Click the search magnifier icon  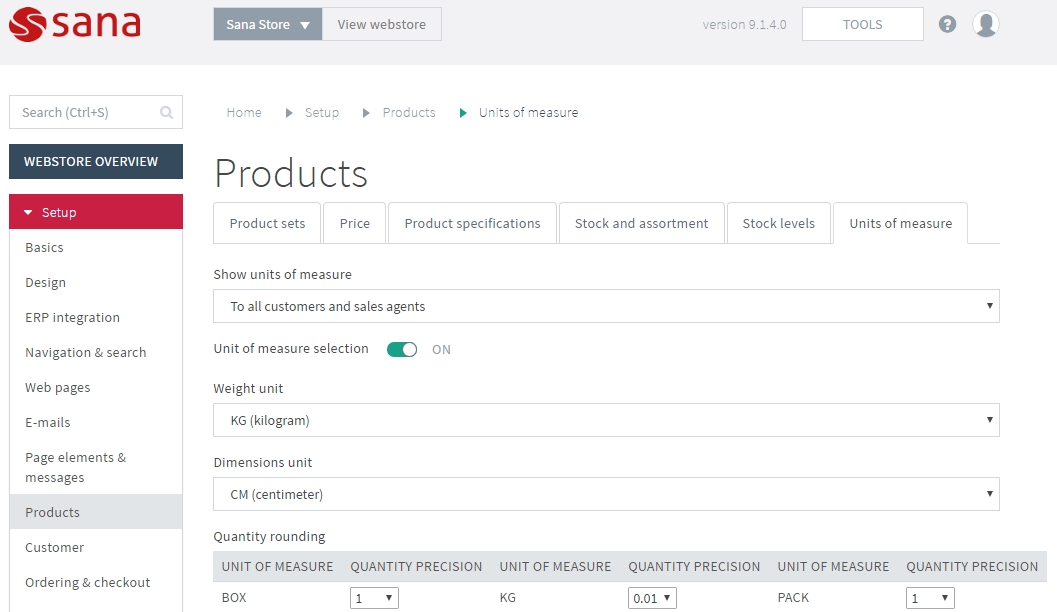point(167,113)
